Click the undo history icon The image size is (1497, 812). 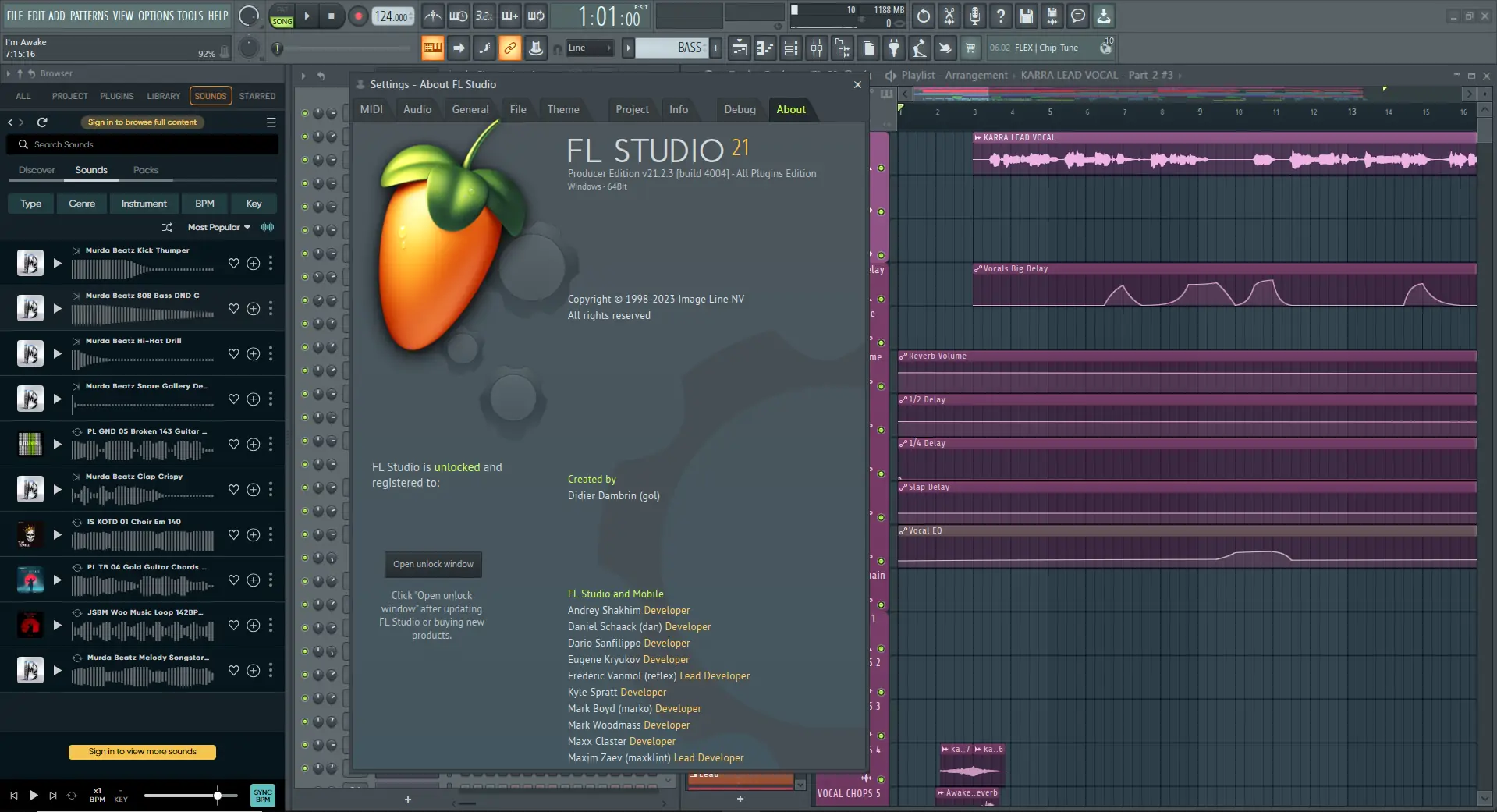click(924, 16)
